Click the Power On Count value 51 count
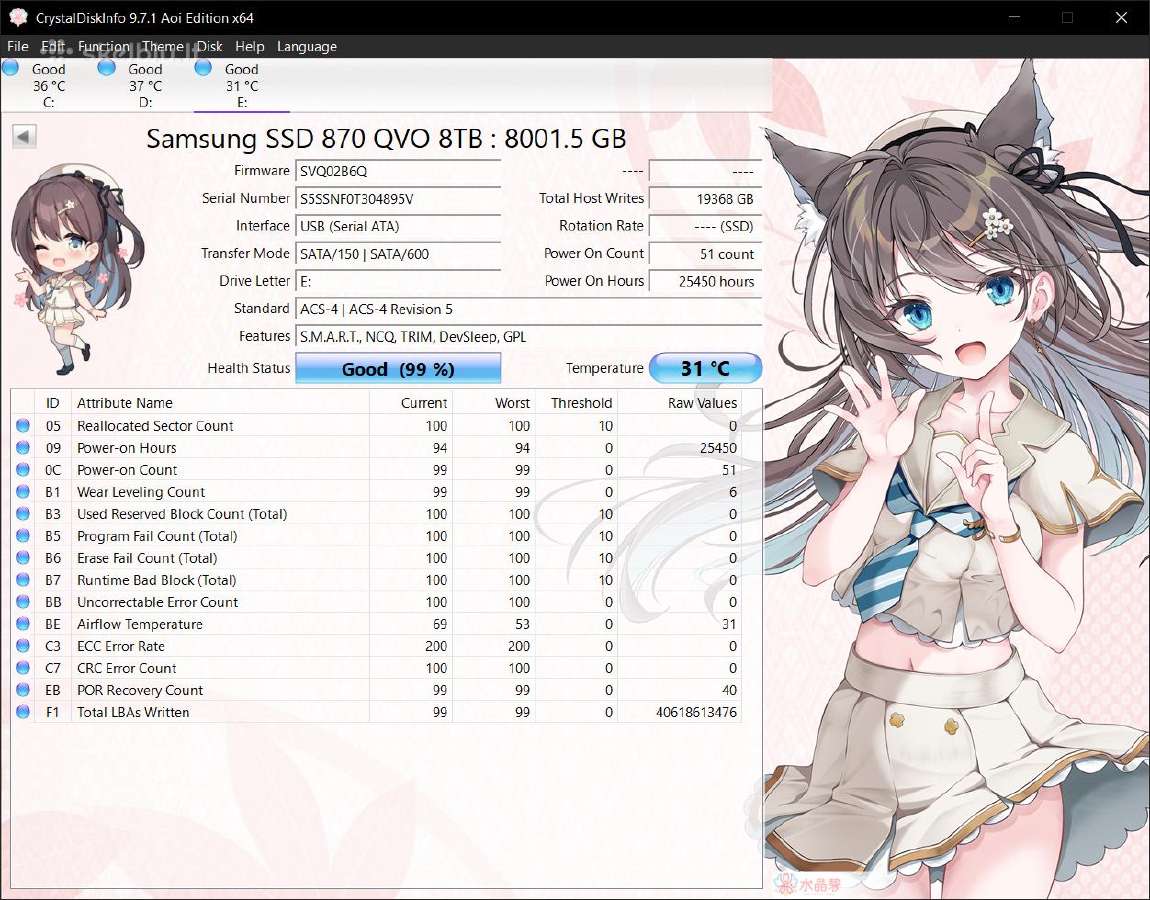 (x=706, y=254)
